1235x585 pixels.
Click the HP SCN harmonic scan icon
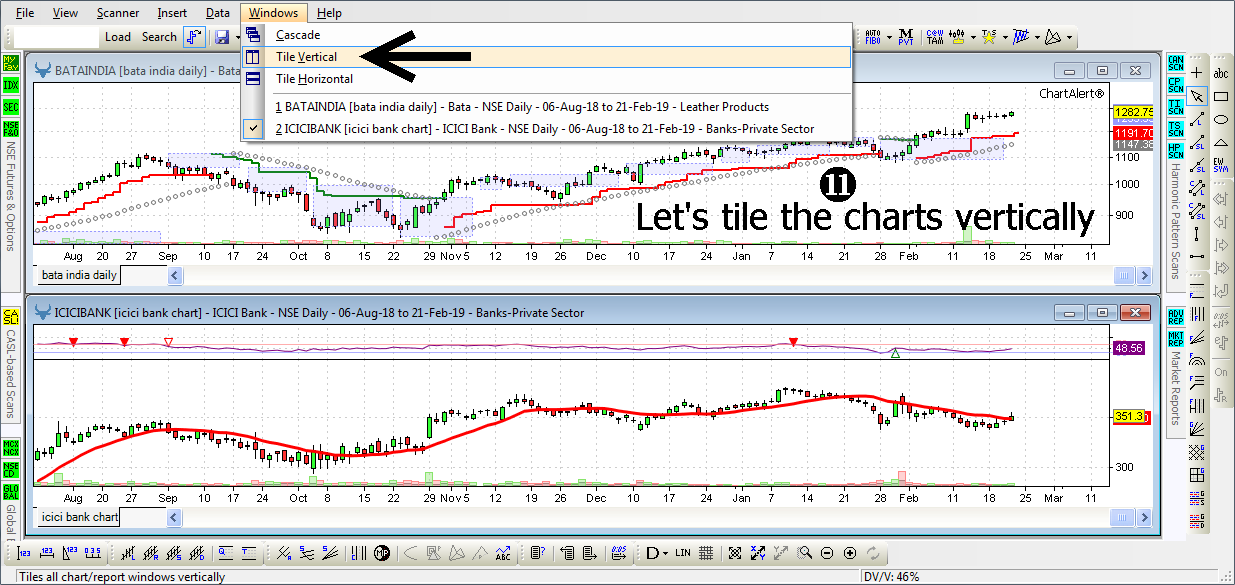click(1175, 152)
